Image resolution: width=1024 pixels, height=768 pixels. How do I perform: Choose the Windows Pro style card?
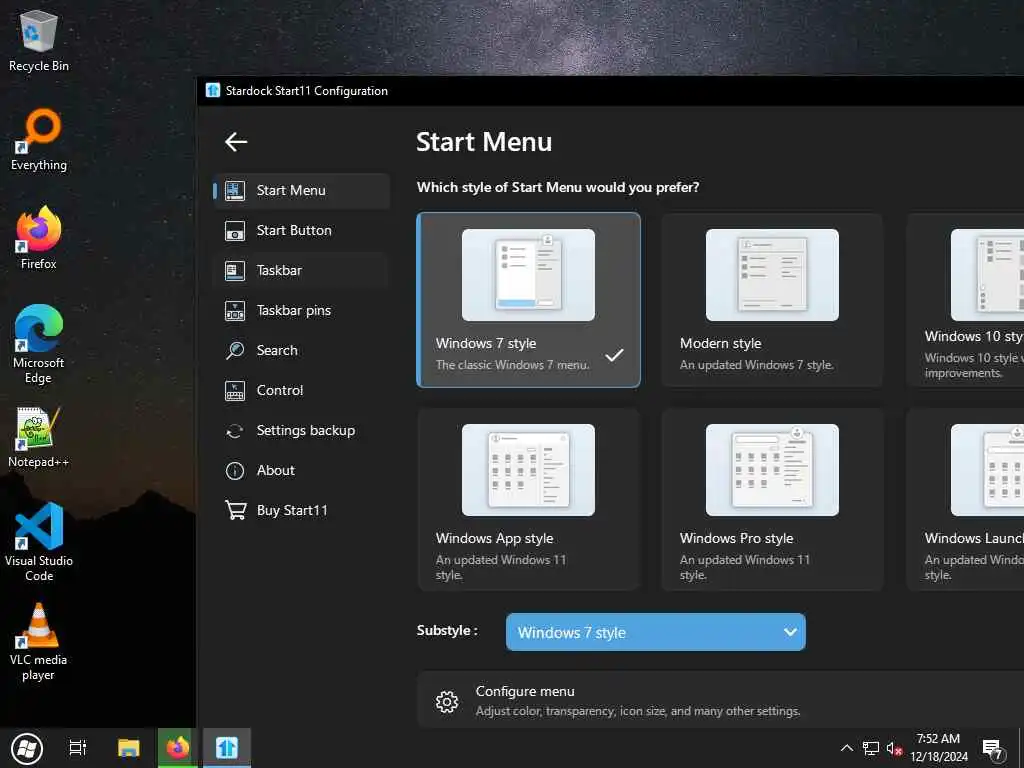pyautogui.click(x=773, y=500)
